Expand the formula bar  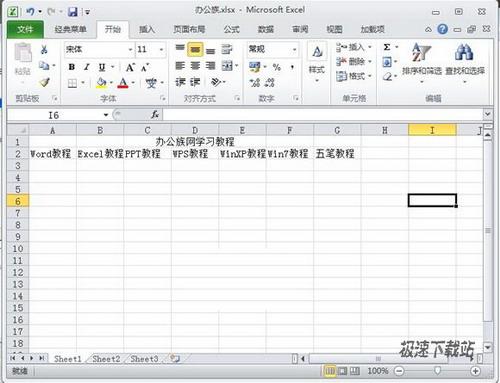point(488,114)
